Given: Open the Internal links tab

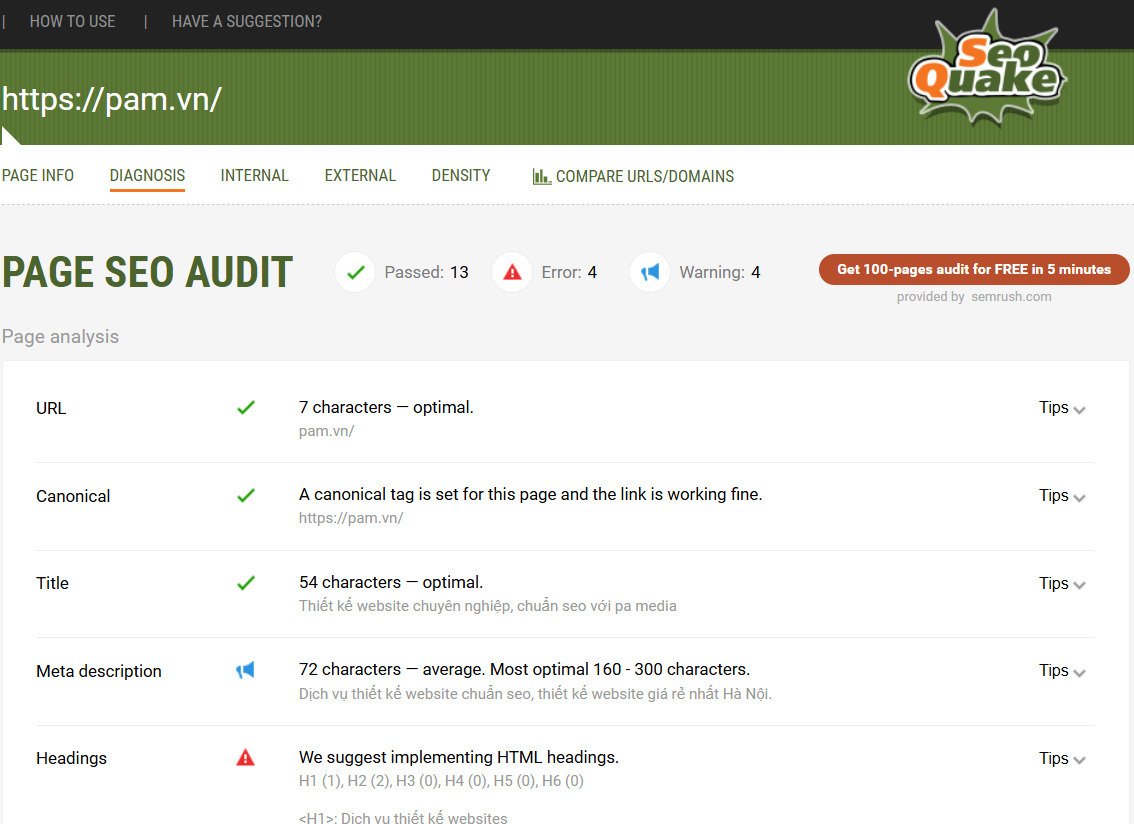Looking at the screenshot, I should click(x=254, y=176).
